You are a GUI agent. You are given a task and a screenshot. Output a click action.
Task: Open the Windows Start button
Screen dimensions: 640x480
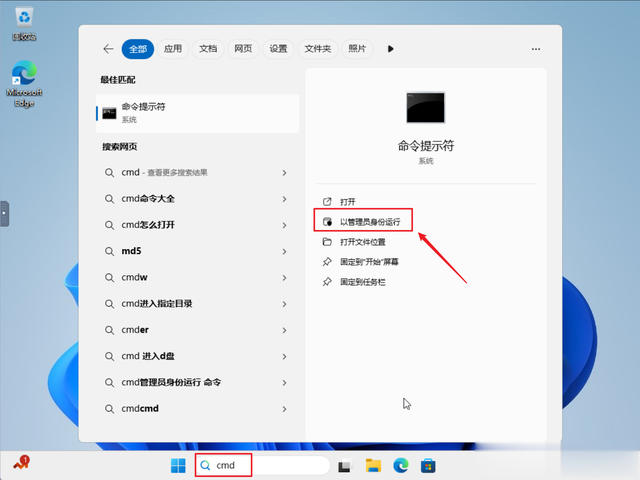pyautogui.click(x=178, y=466)
